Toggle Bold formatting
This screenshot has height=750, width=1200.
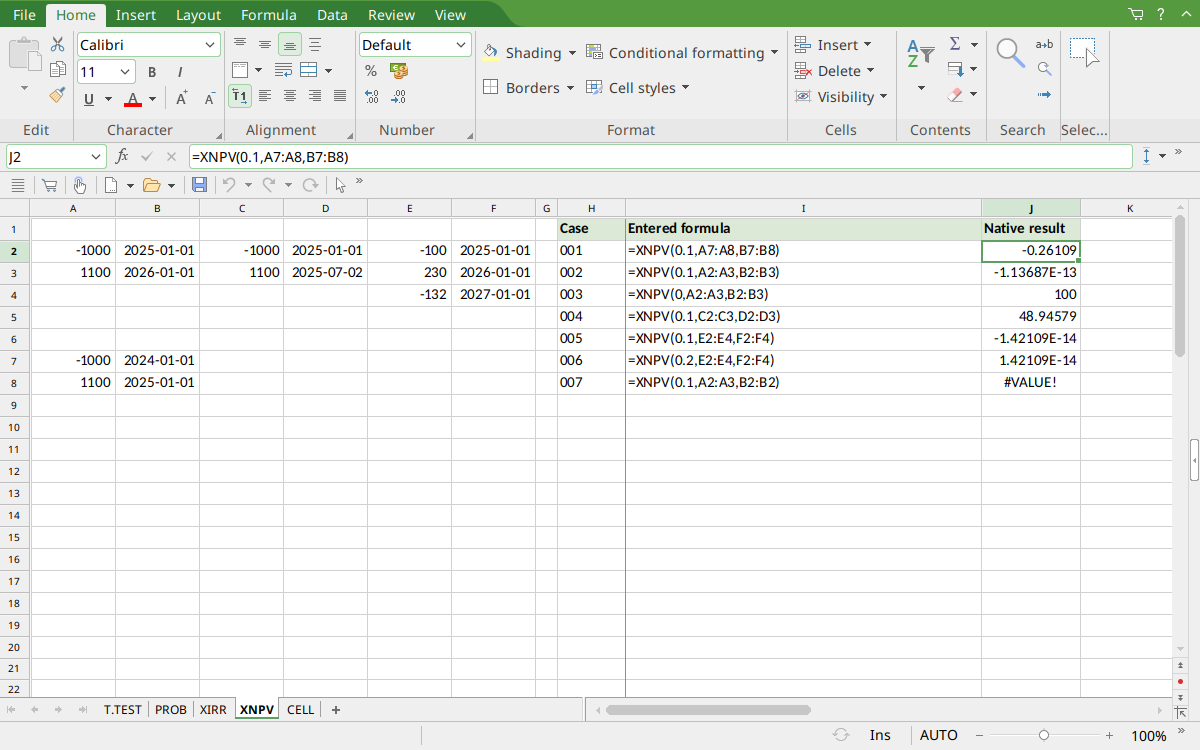pos(152,72)
